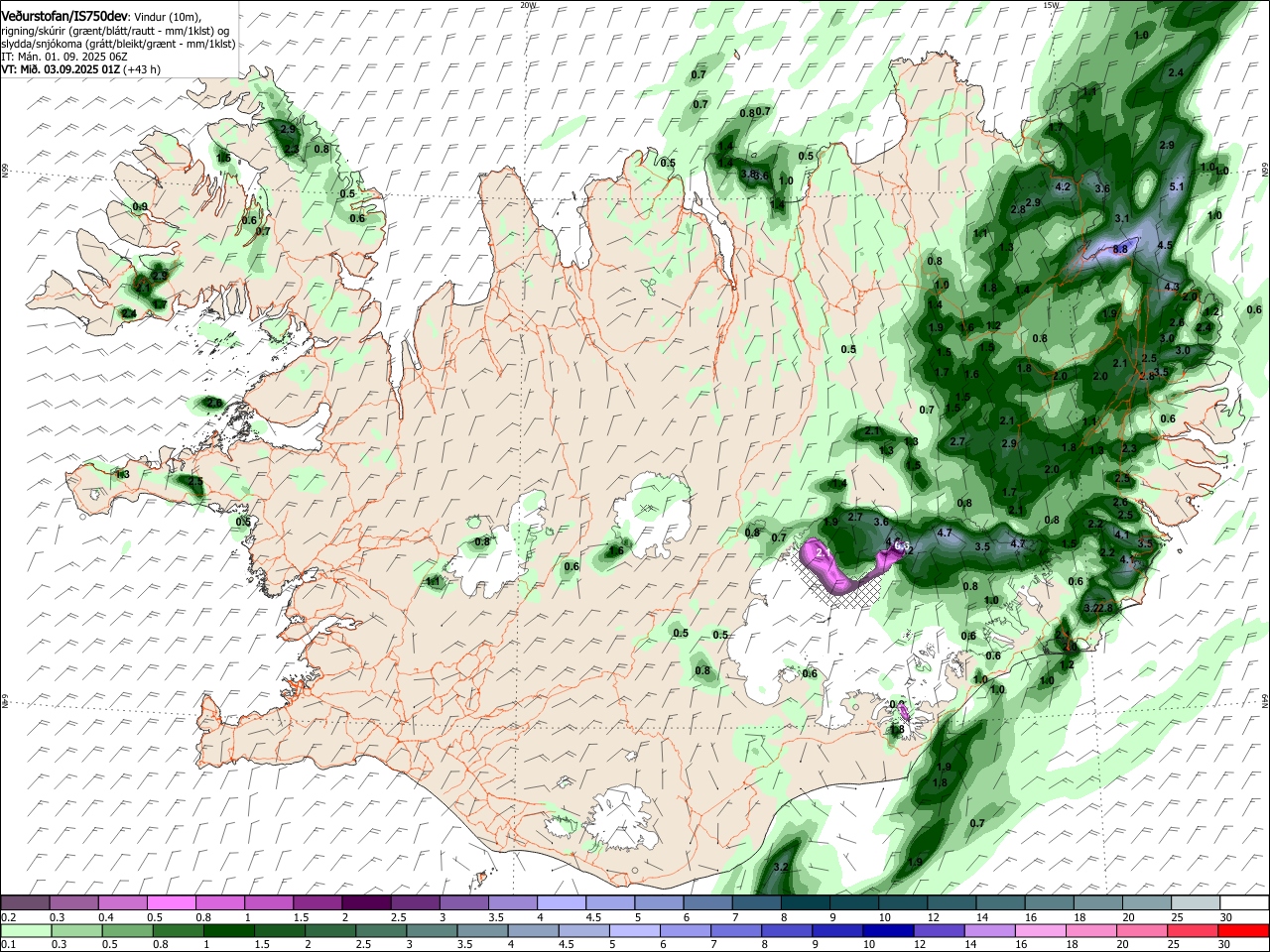Image resolution: width=1270 pixels, height=952 pixels.
Task: Click the red swatch ending the lower legend
Action: (1243, 930)
